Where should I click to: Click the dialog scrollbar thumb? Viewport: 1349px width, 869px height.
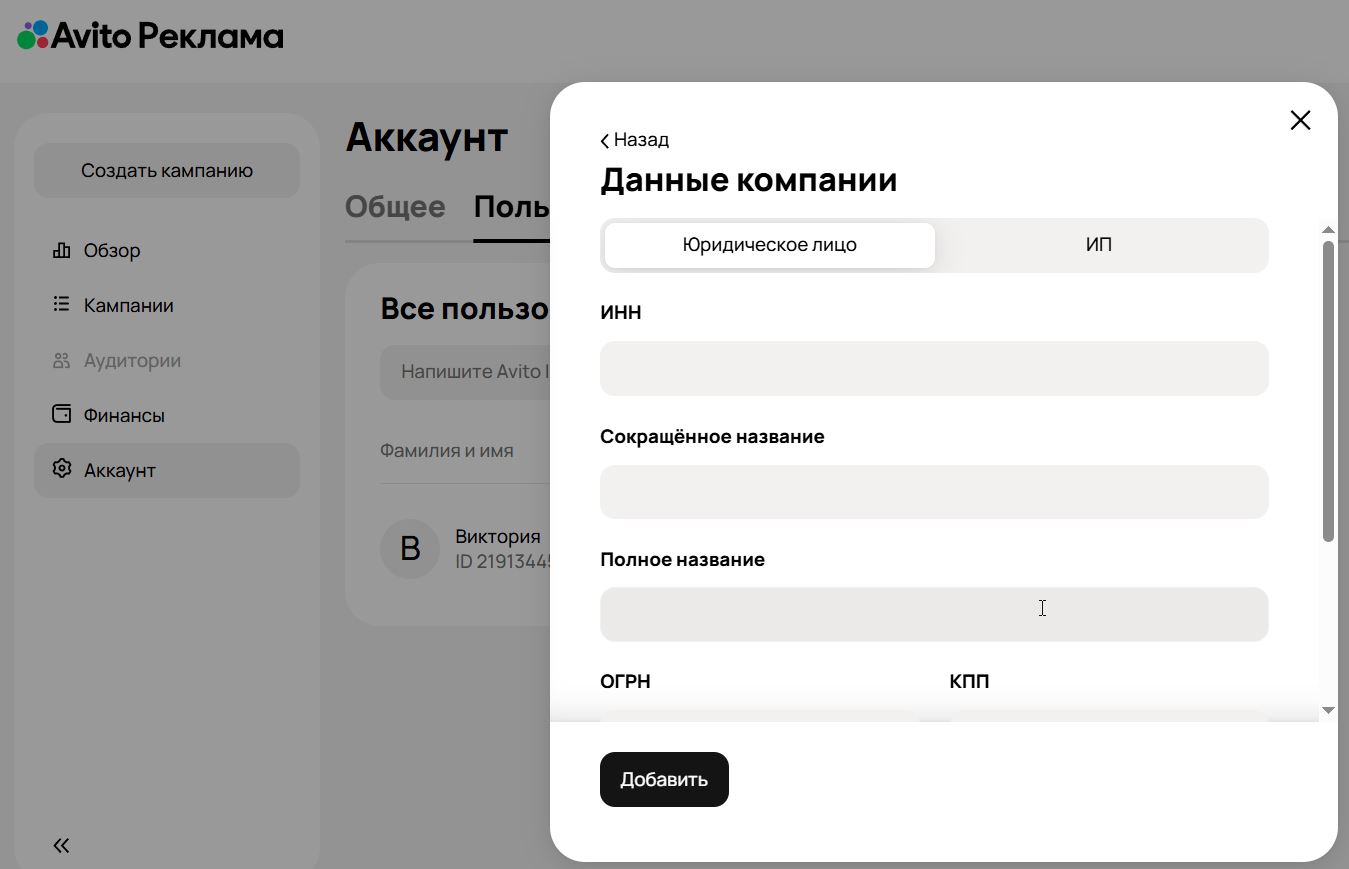pyautogui.click(x=1329, y=391)
